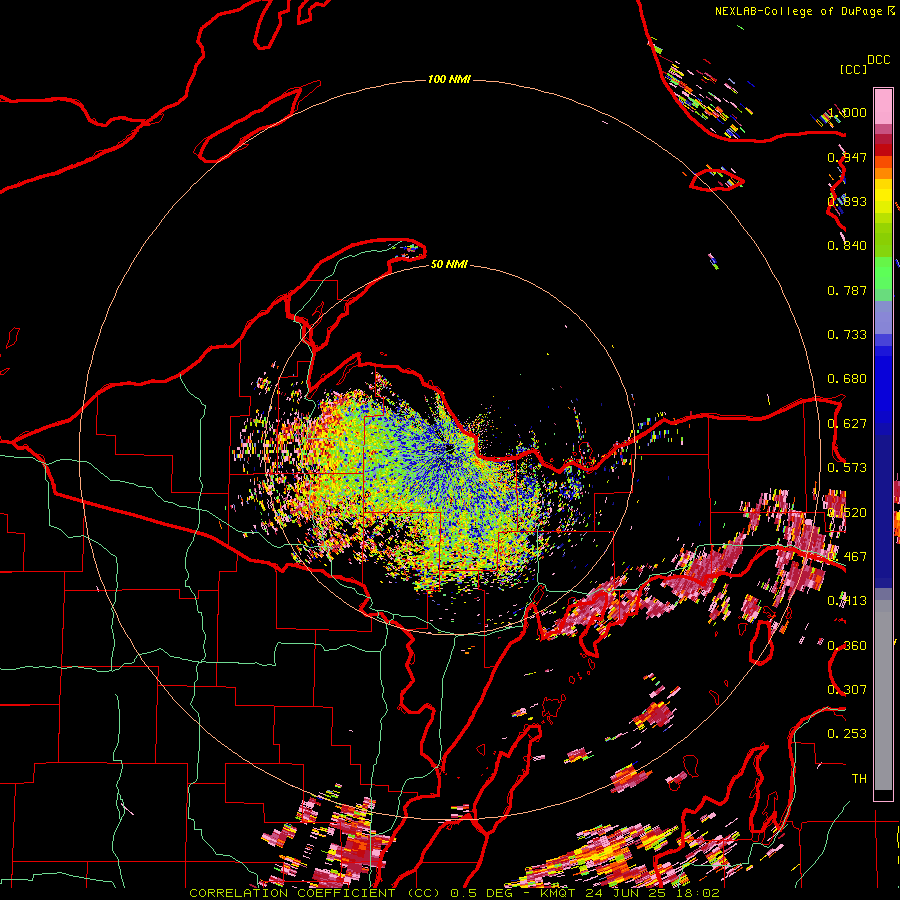This screenshot has height=900, width=900.
Task: Click the Correlation Coefficient caption at bottom
Action: click(454, 893)
